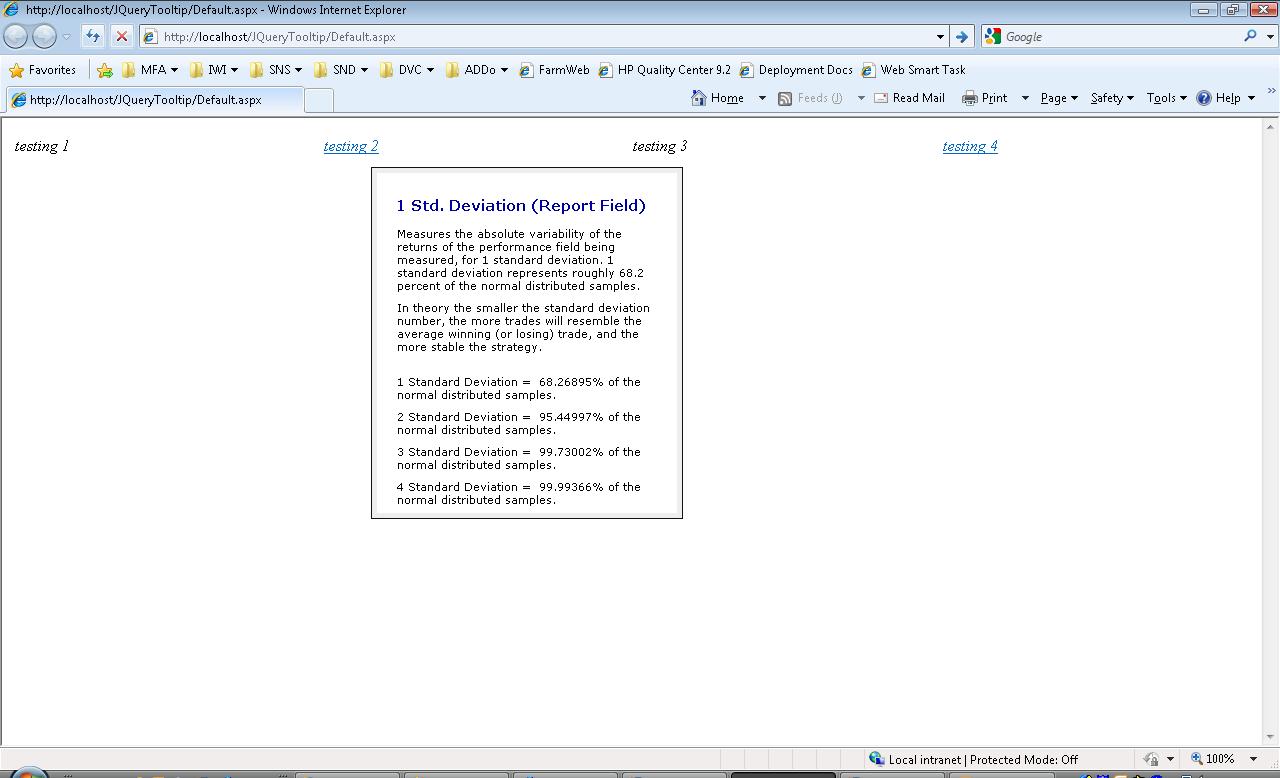Click the Go arrow beside address bar
Image resolution: width=1280 pixels, height=778 pixels.
pos(961,36)
